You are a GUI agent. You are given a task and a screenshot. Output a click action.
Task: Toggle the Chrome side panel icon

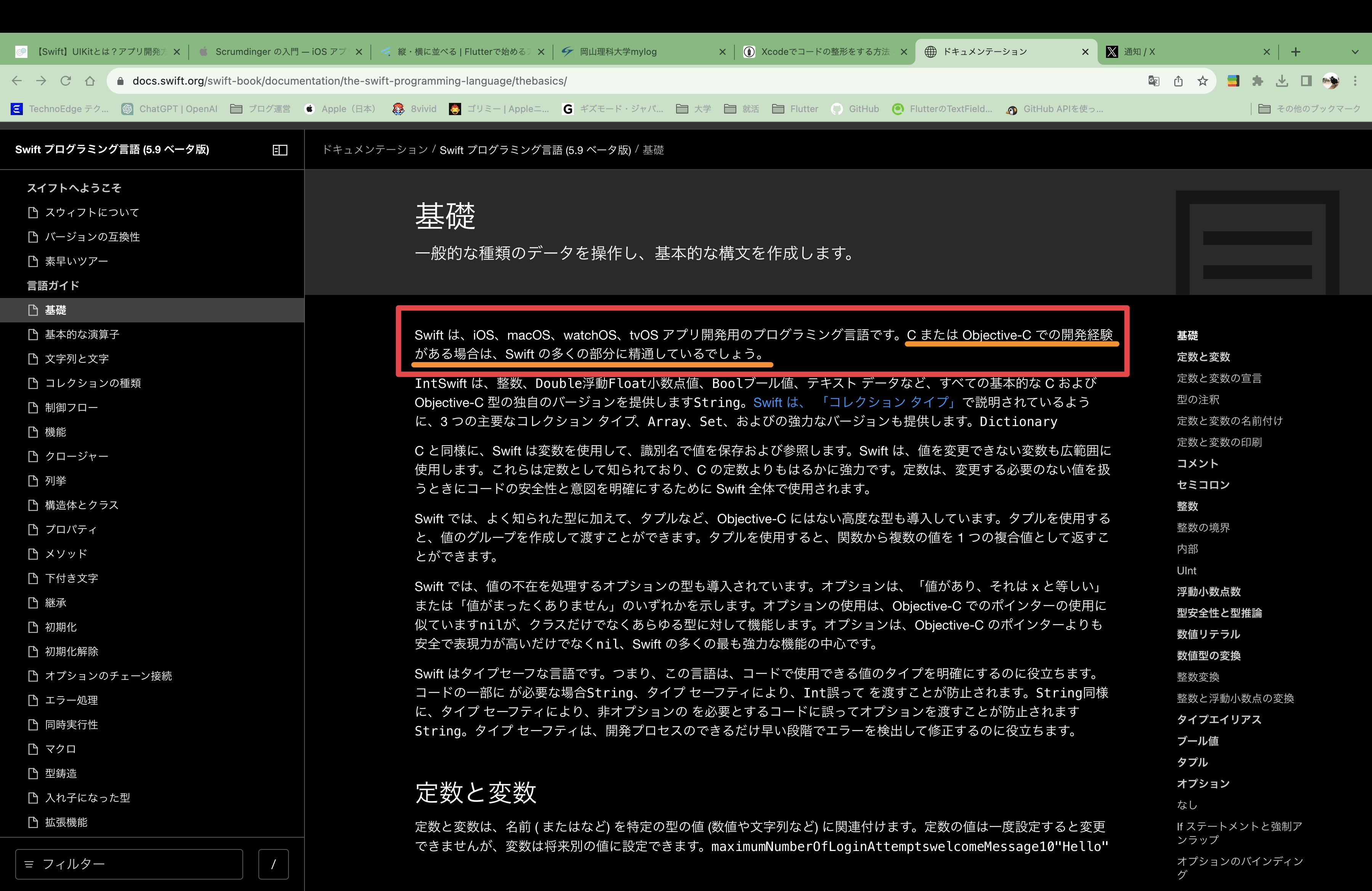[x=1306, y=81]
